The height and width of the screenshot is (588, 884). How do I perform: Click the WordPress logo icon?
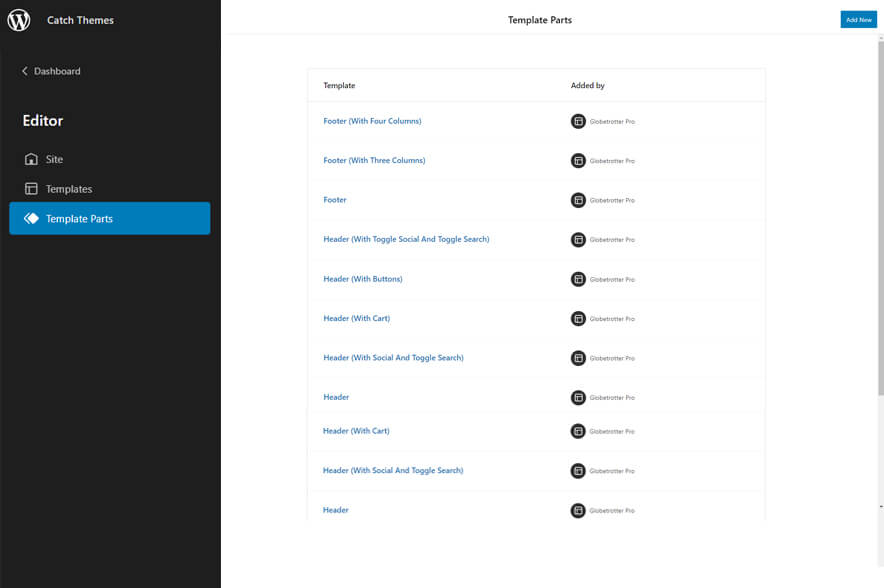click(18, 19)
